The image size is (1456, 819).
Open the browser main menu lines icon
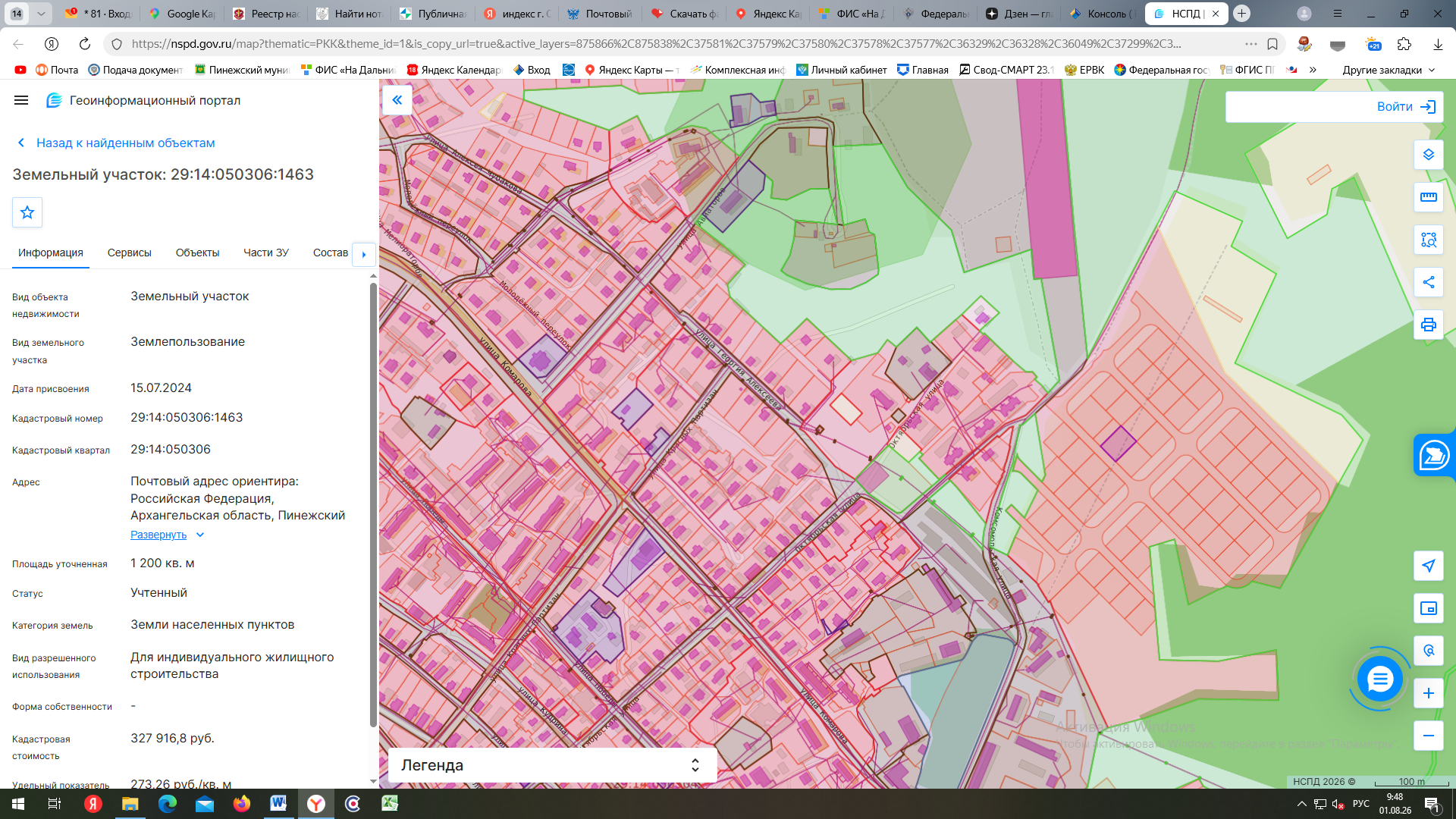click(1338, 14)
